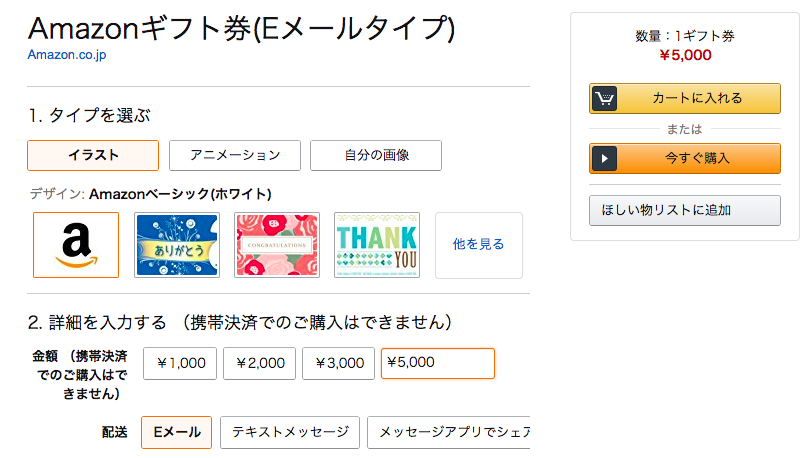
Task: Choose the blue ありがとう card design
Action: pyautogui.click(x=177, y=245)
